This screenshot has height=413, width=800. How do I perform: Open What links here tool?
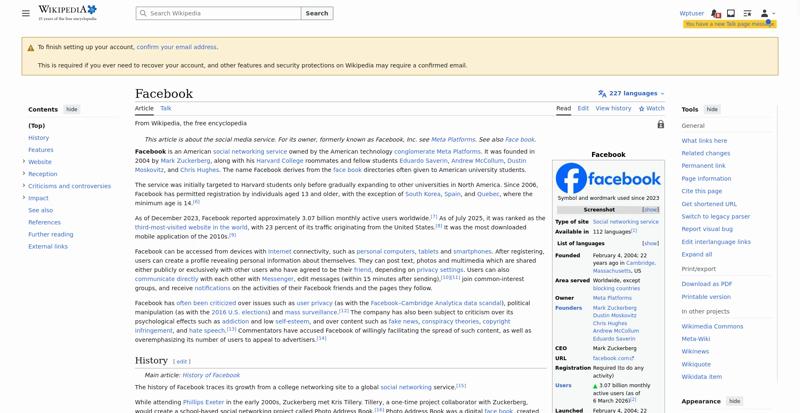pos(704,140)
